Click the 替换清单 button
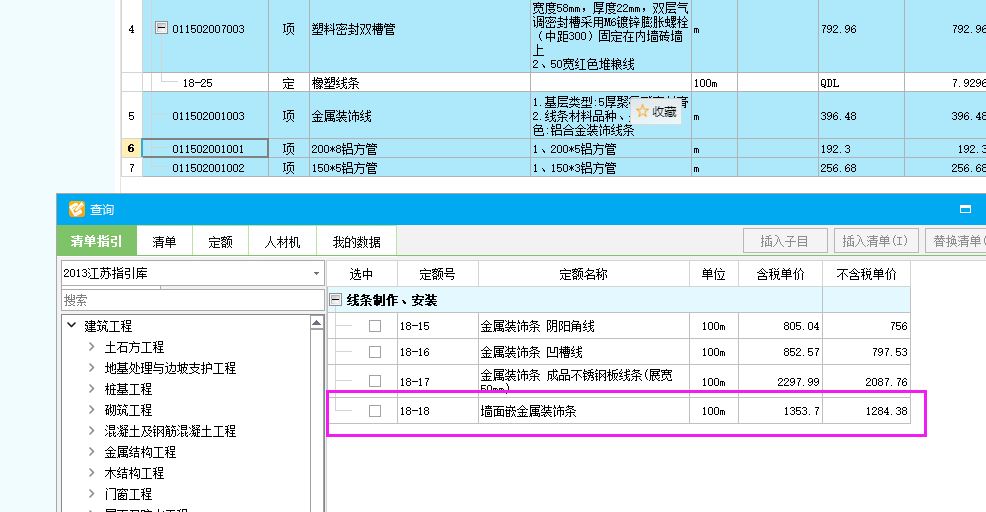Screen dimensions: 986x512 (x=956, y=241)
